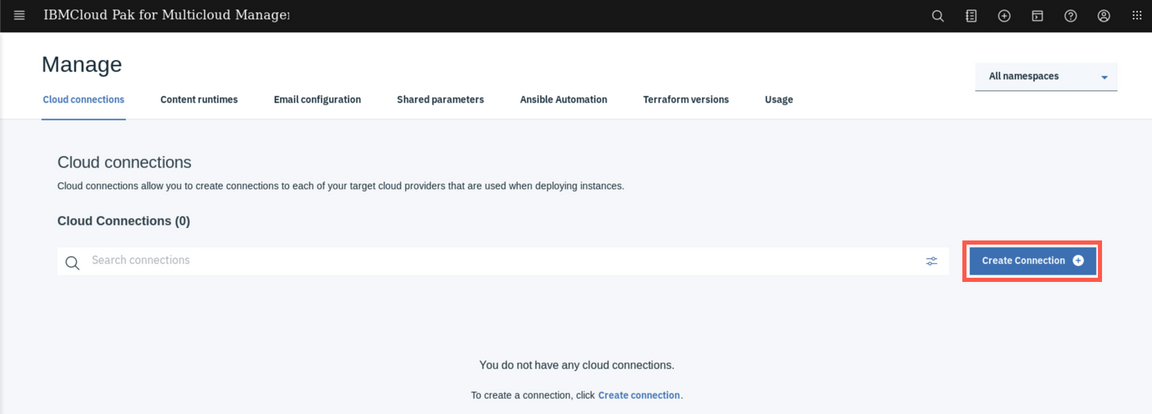The image size is (1152, 414).
Task: Focus the Search connections input field
Action: click(x=500, y=261)
